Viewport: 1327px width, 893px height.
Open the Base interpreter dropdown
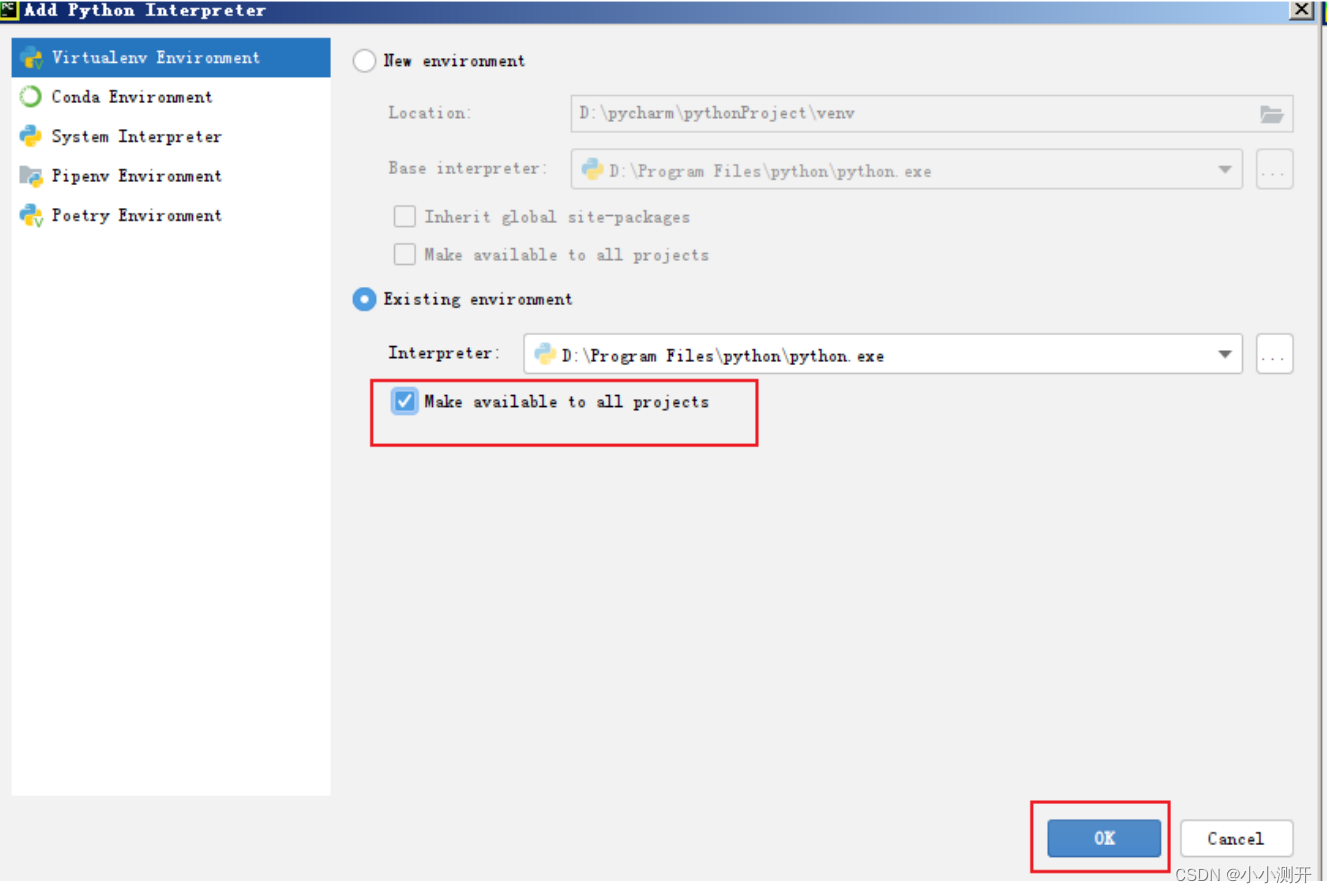(x=1225, y=169)
